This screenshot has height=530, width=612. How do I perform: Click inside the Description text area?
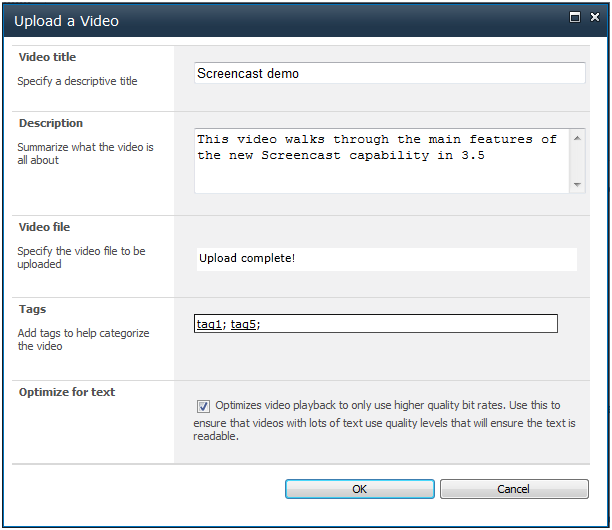click(381, 160)
